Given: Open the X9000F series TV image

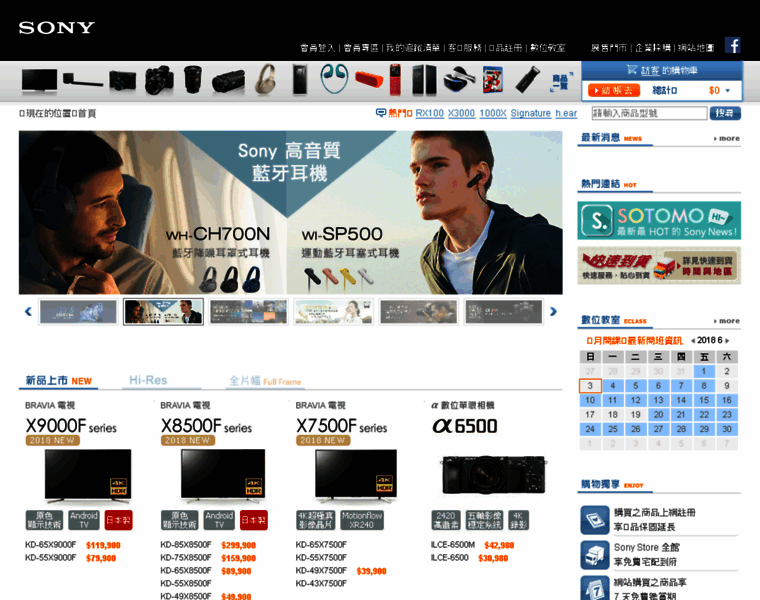Looking at the screenshot, I should click(88, 476).
